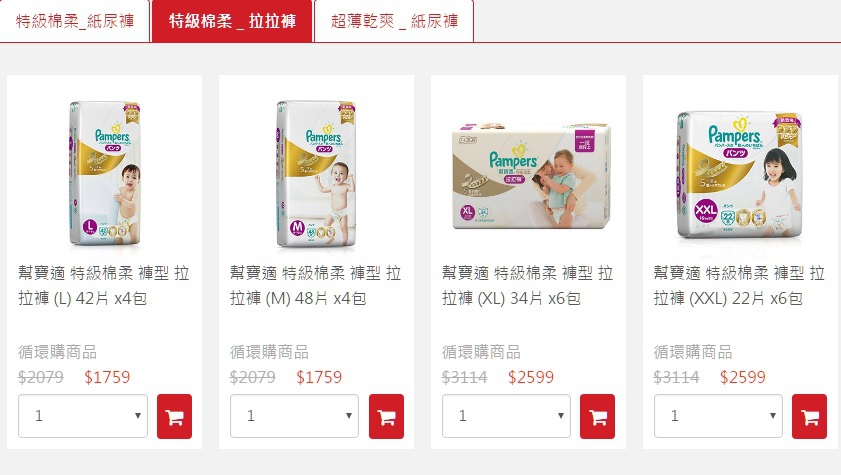The image size is (841, 475).
Task: Add the XL size 34片 pants to cart
Action: pyautogui.click(x=597, y=417)
